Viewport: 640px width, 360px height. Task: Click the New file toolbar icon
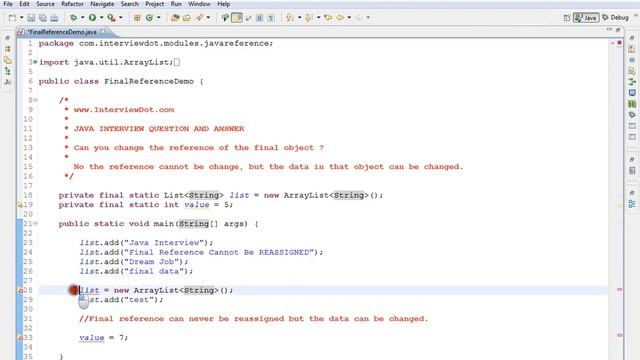[12, 18]
